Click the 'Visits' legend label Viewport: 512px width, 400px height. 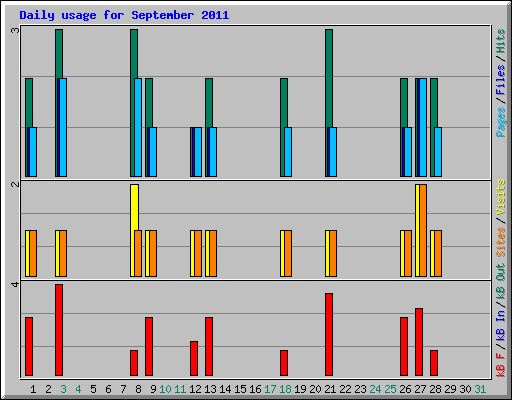500,197
